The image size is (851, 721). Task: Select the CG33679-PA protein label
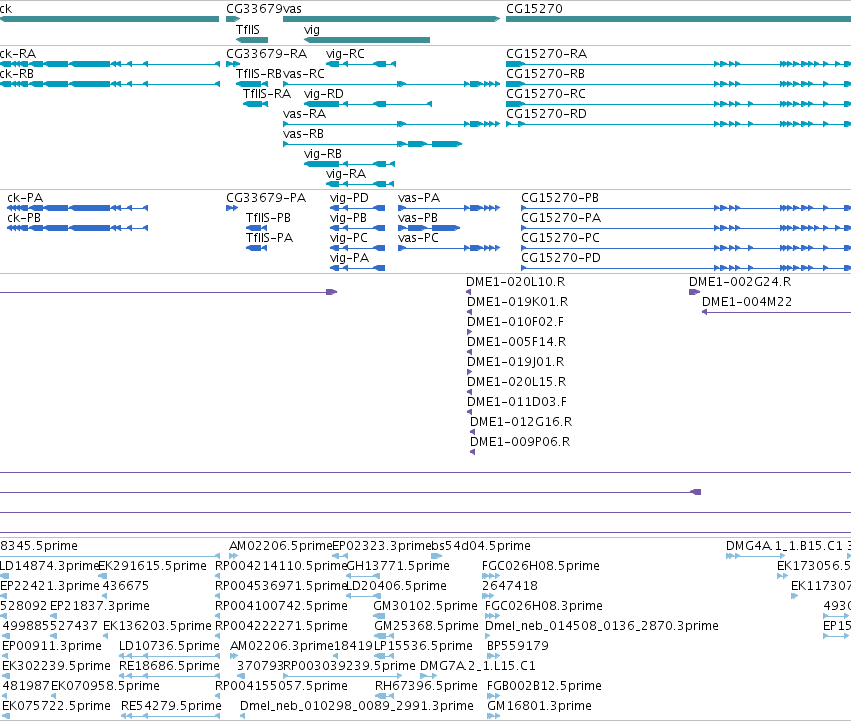tap(266, 198)
